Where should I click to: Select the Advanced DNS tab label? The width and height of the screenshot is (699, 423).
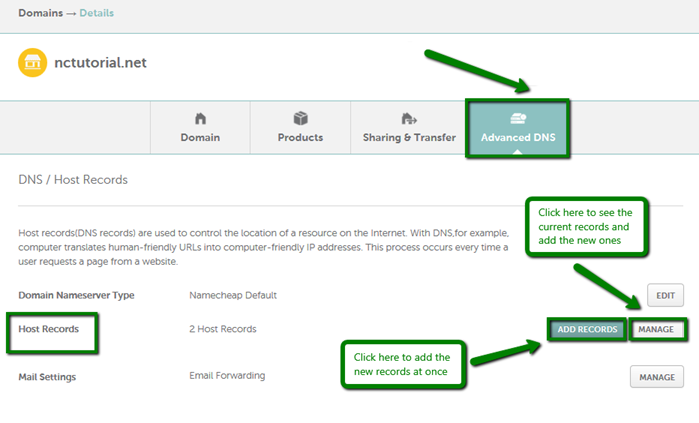[518, 137]
